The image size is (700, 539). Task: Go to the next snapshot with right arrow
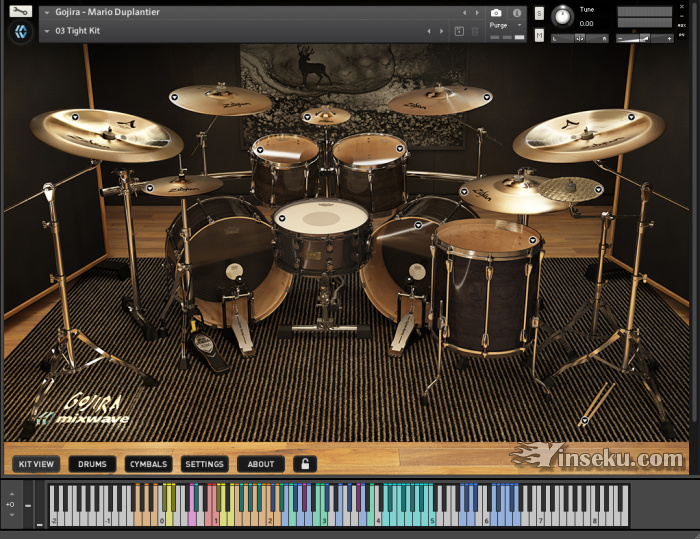tap(443, 31)
